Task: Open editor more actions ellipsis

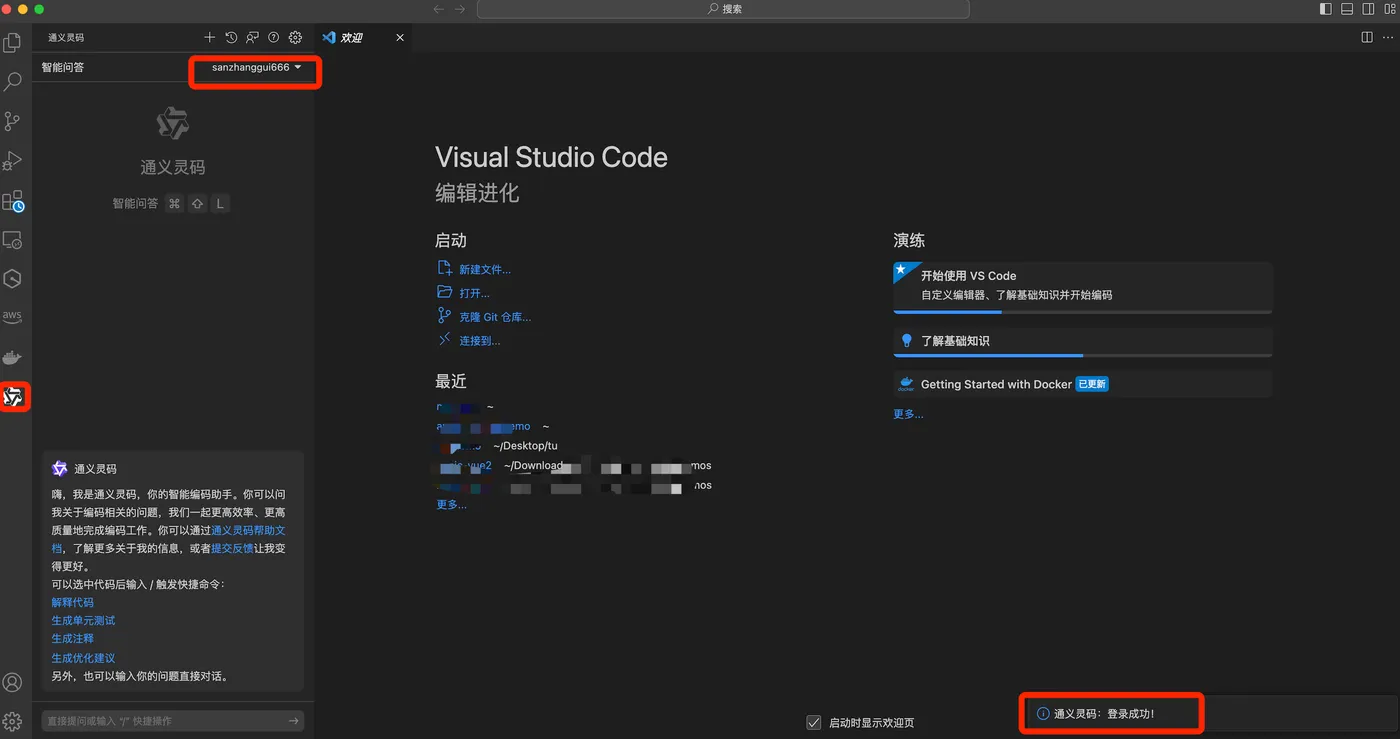Action: pyautogui.click(x=1387, y=37)
